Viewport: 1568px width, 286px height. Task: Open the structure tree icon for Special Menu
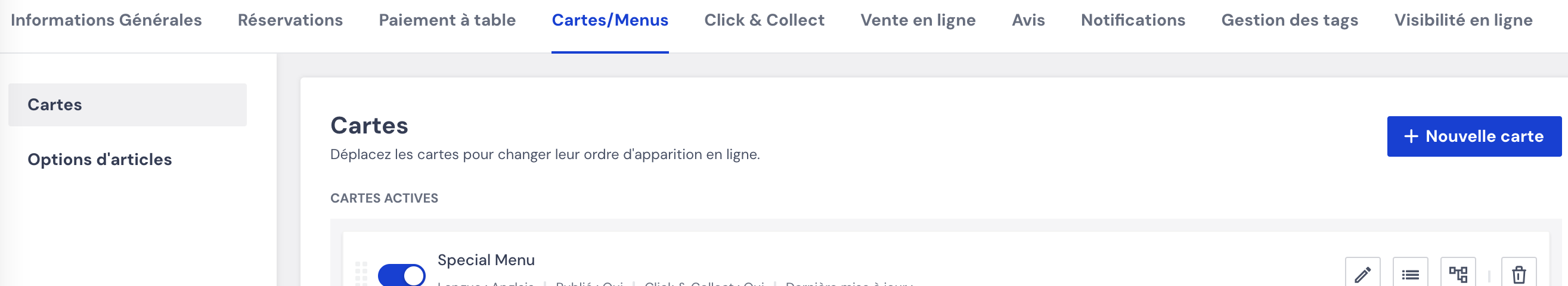click(x=1458, y=274)
